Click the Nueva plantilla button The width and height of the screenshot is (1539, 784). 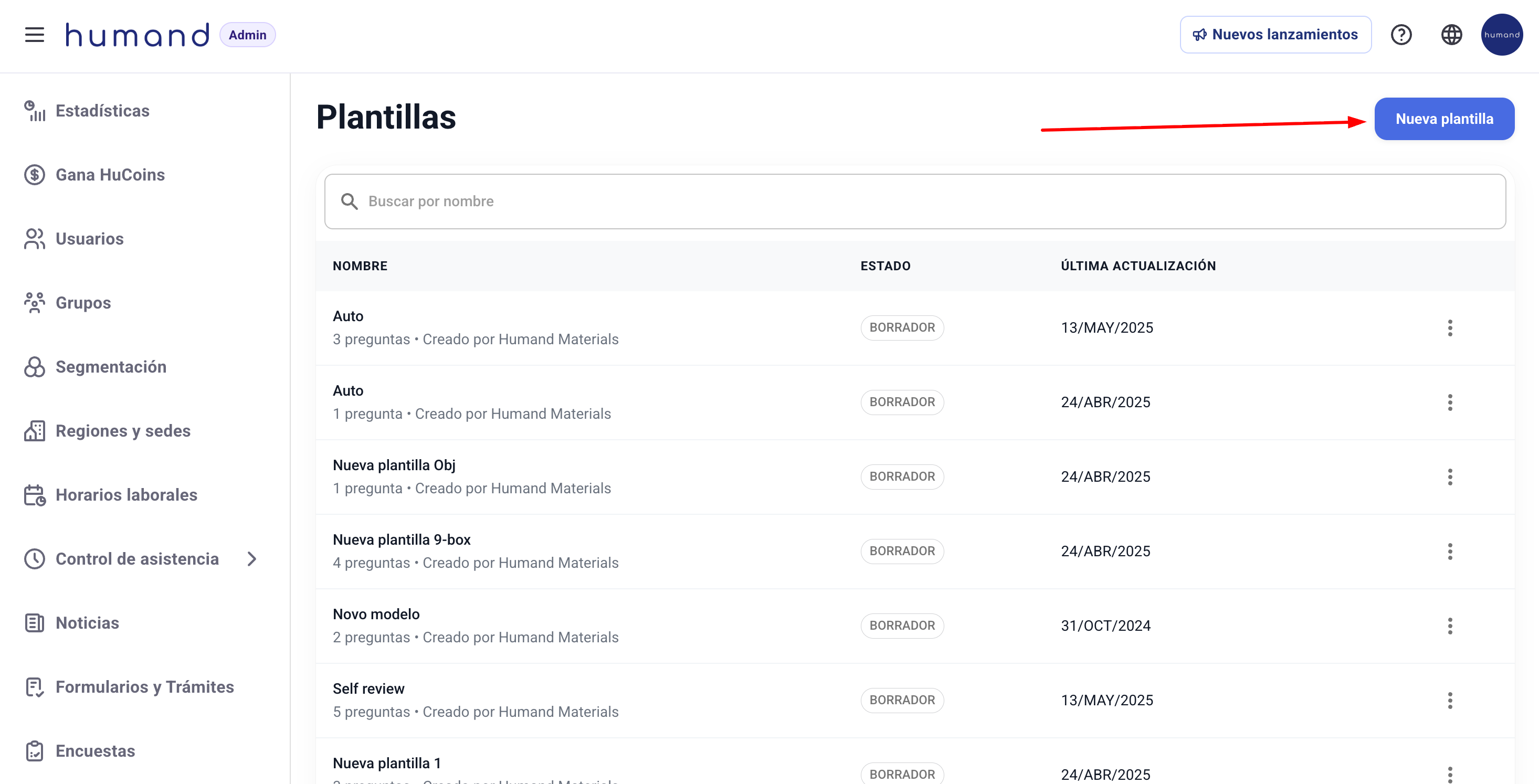(1444, 119)
